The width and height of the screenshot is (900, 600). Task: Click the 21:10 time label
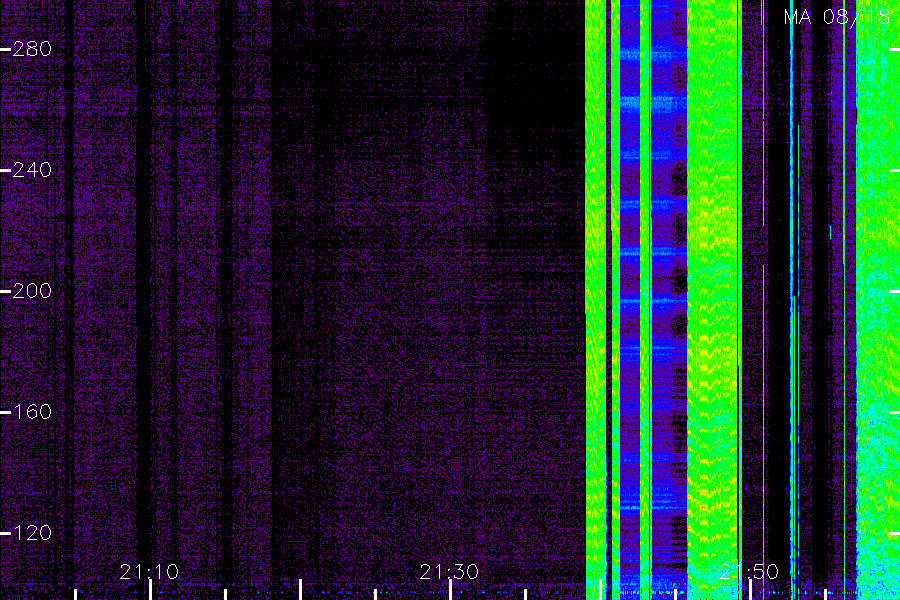click(x=149, y=572)
